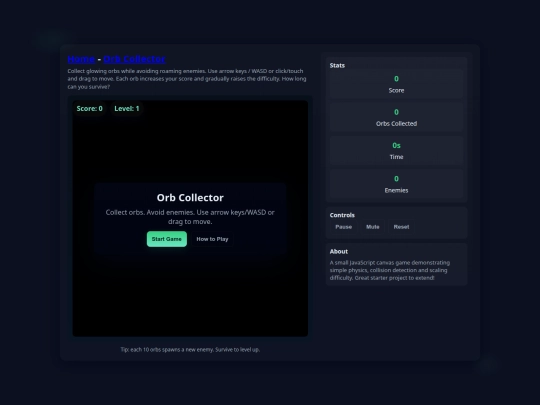Click the Score: 0 canvas badge
Viewport: 540px width, 405px height.
point(90,108)
